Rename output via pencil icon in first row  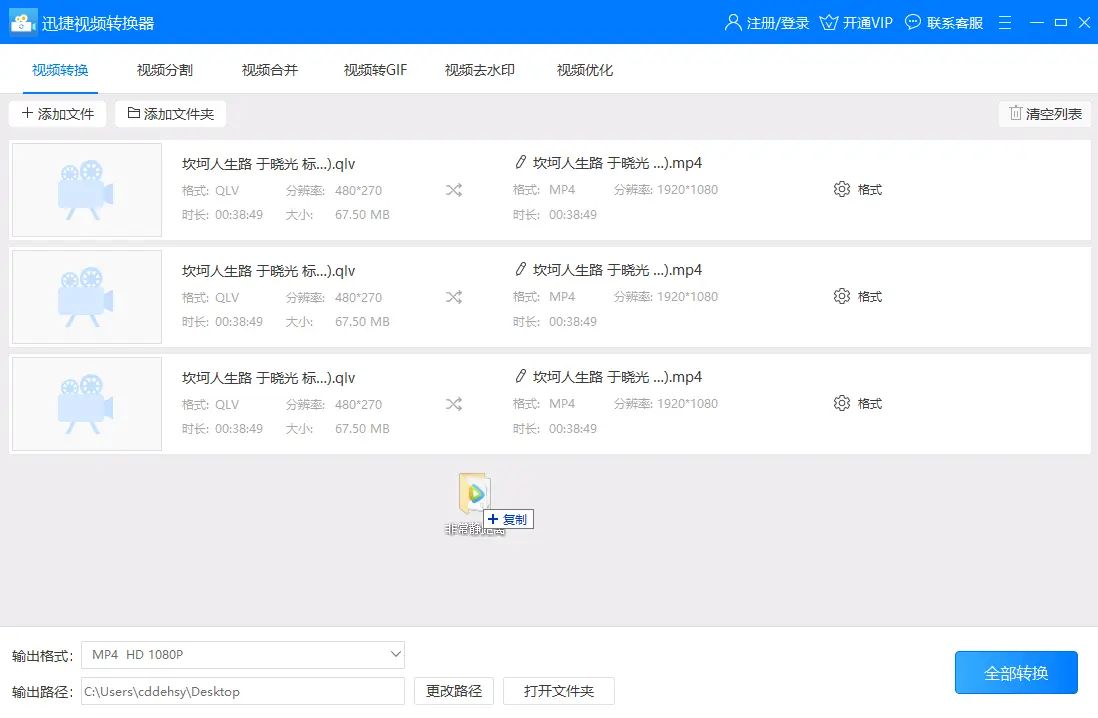(x=520, y=163)
